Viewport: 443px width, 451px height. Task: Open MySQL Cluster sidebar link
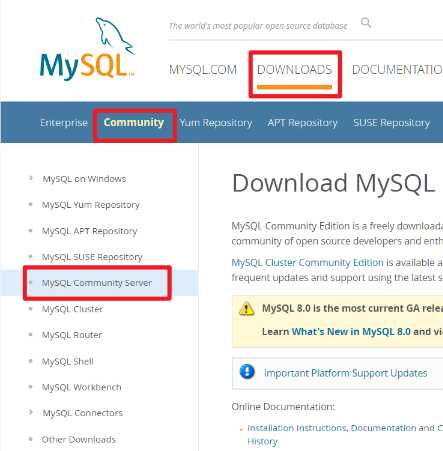[x=72, y=309]
